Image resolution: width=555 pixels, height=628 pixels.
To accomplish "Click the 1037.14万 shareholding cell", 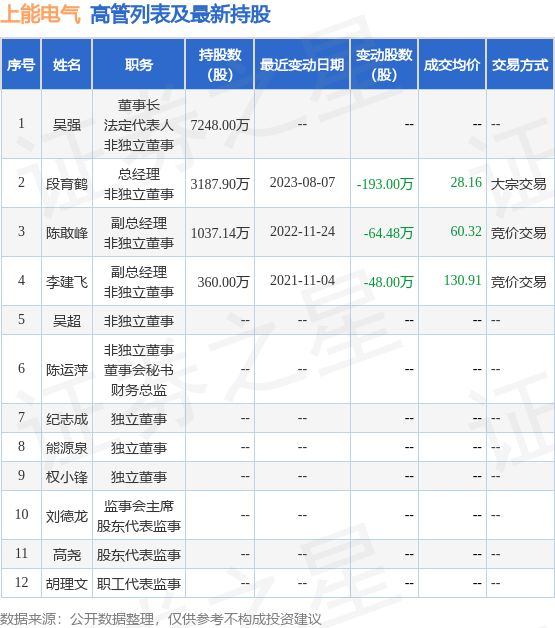I will tap(220, 233).
